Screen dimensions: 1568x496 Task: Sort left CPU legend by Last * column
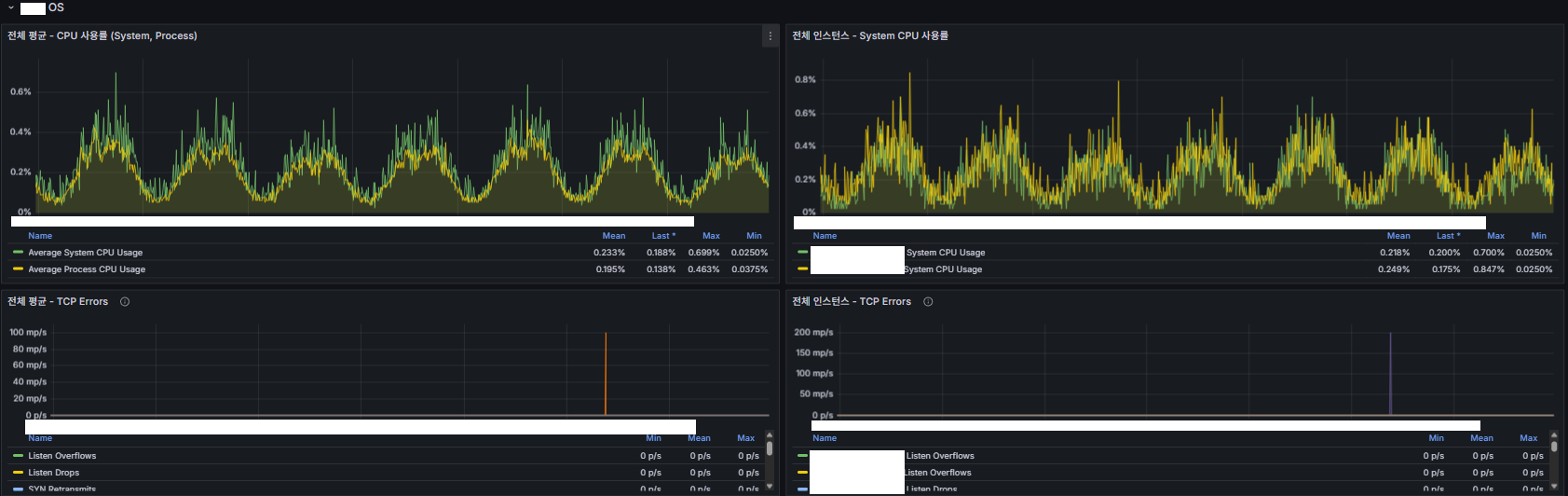(663, 236)
